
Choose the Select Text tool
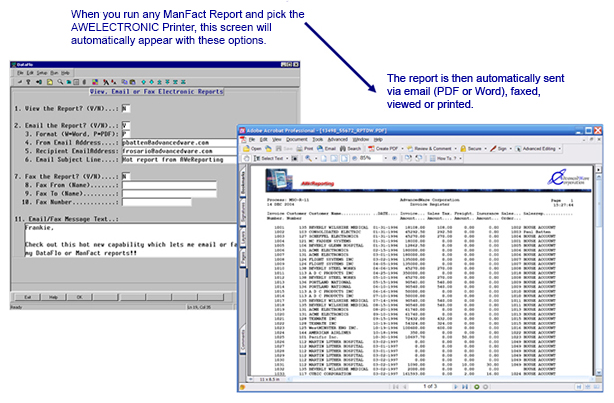tap(268, 158)
